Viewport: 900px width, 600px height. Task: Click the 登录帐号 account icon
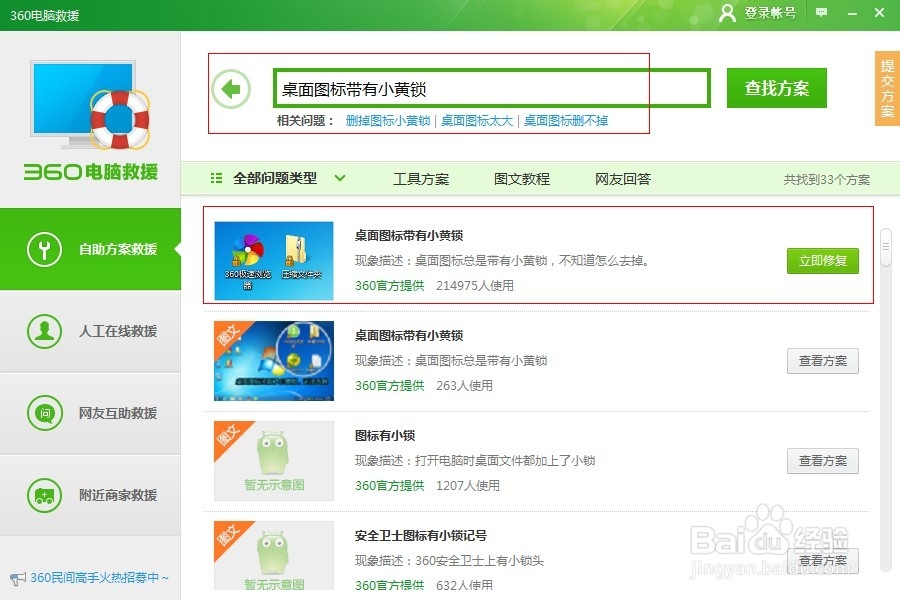pos(727,15)
